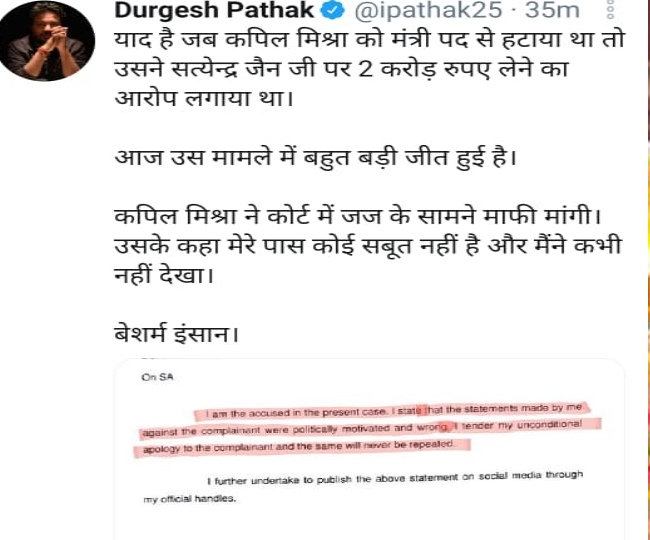Open the attached court statement image
The image size is (650, 540).
pos(370,449)
